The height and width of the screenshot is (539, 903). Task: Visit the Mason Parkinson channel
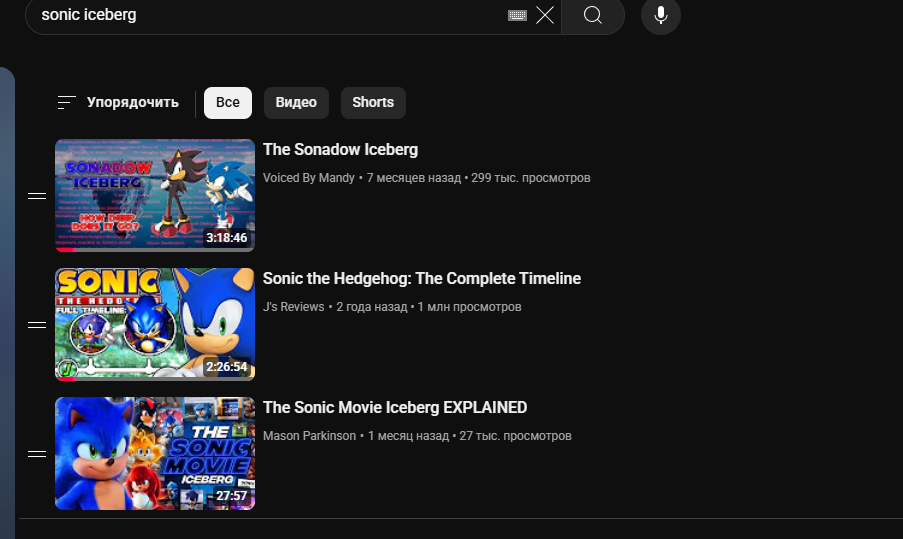309,436
